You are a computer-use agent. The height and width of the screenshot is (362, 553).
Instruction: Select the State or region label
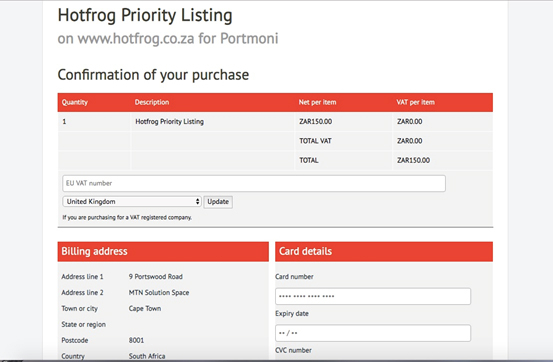coord(83,325)
